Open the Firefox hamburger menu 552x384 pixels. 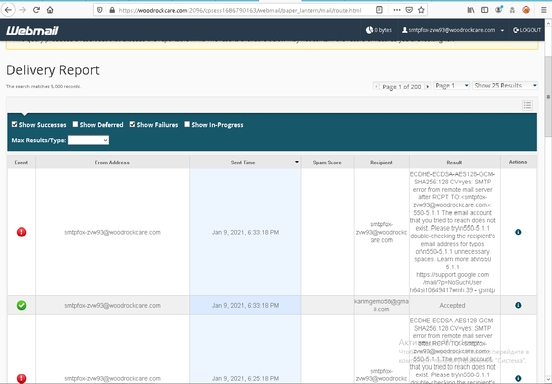pyautogui.click(x=544, y=10)
